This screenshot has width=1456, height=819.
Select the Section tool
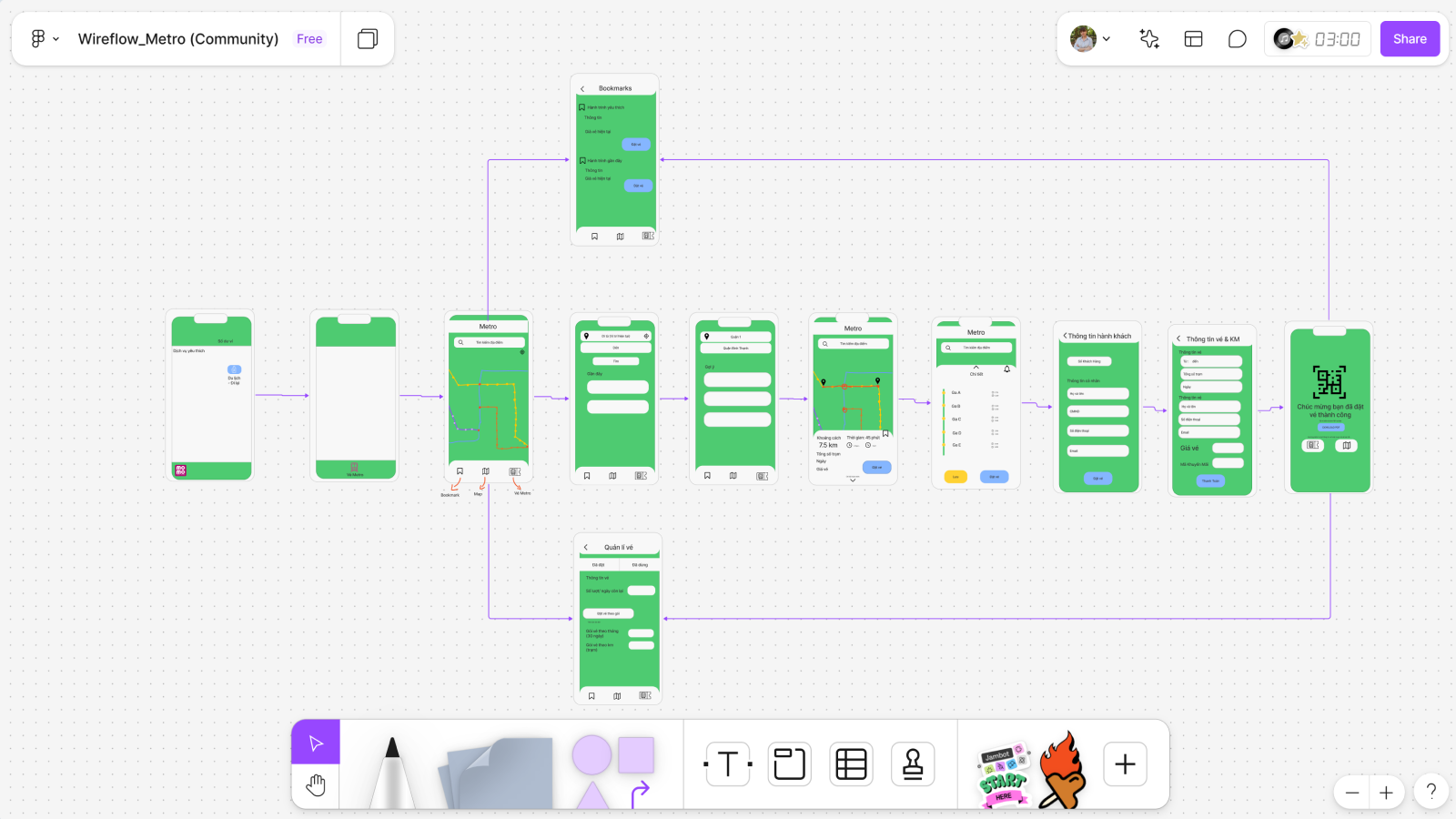point(789,764)
